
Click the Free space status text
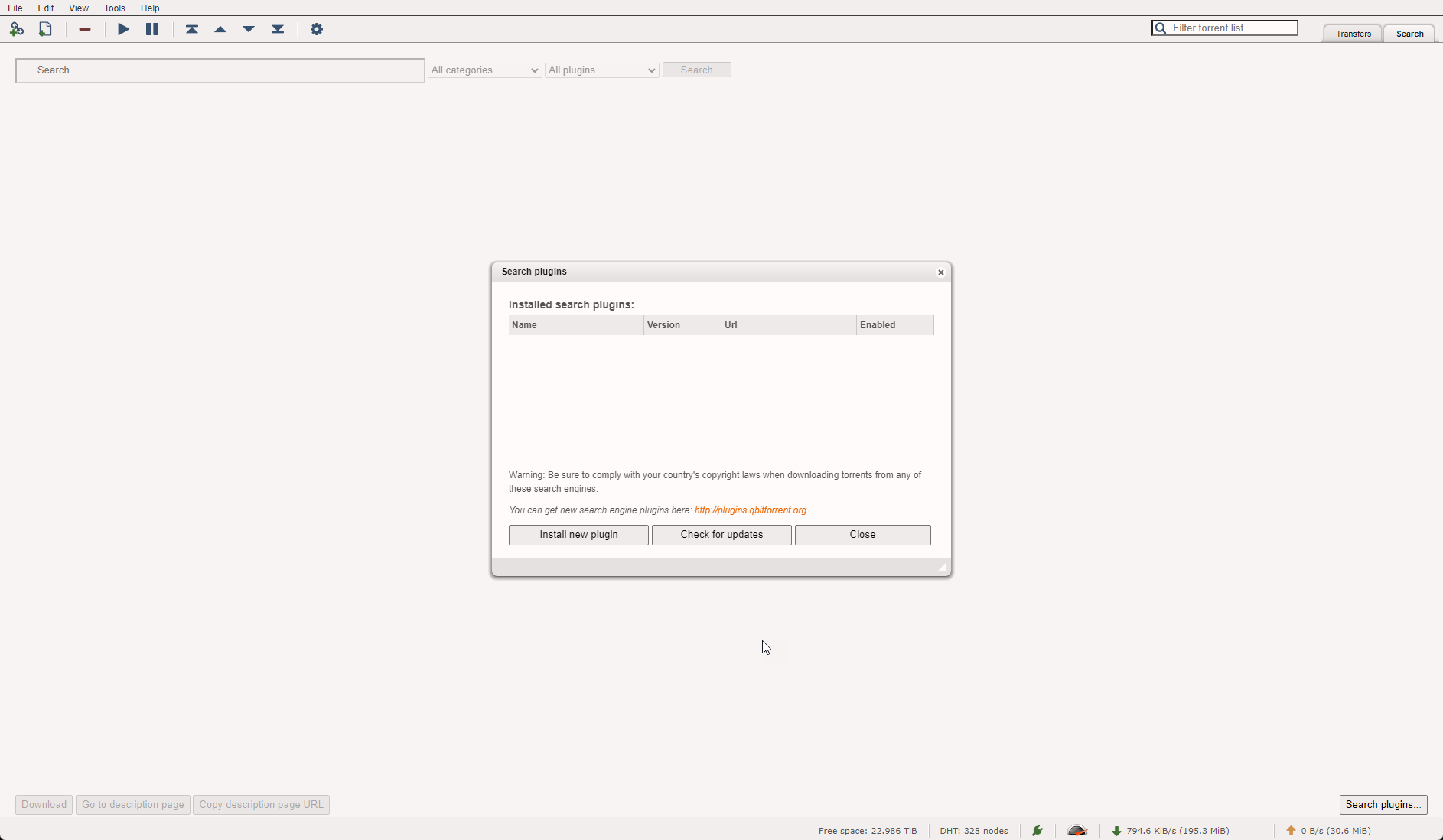(868, 831)
